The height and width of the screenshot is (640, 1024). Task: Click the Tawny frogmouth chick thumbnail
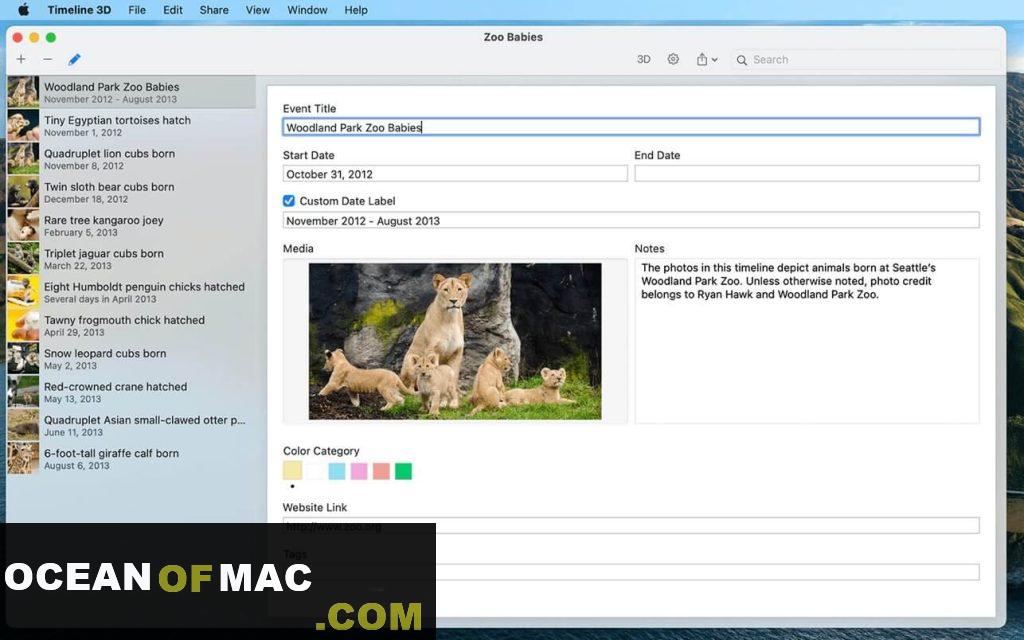tap(24, 325)
